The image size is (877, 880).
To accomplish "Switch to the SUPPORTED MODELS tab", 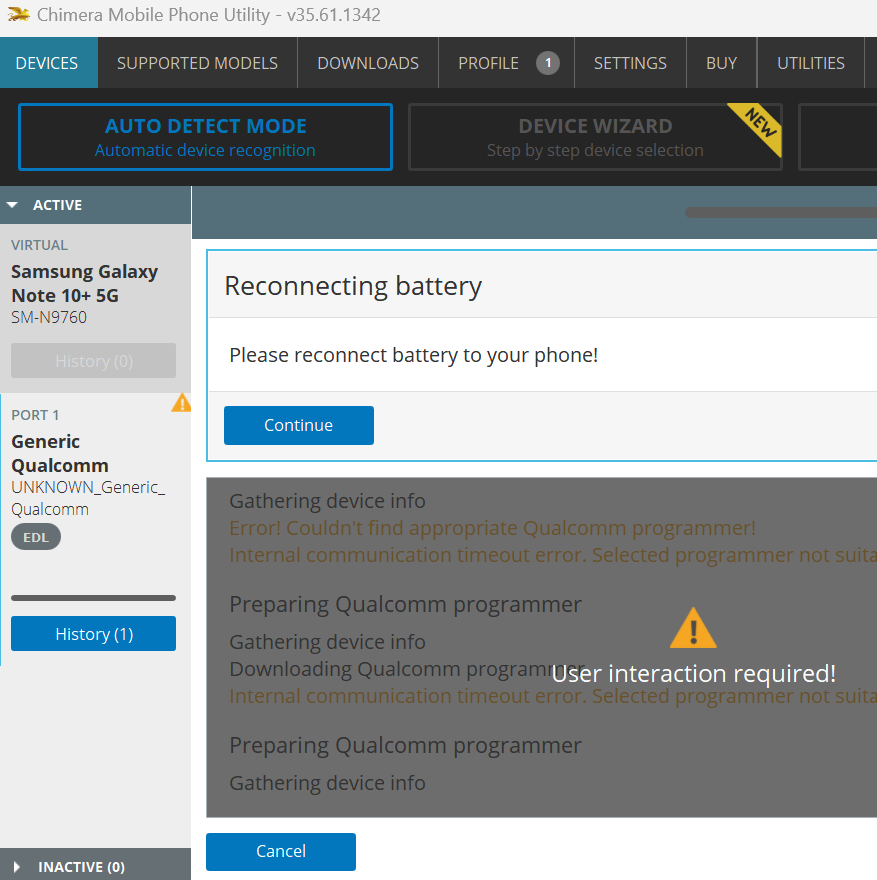I will tap(197, 62).
